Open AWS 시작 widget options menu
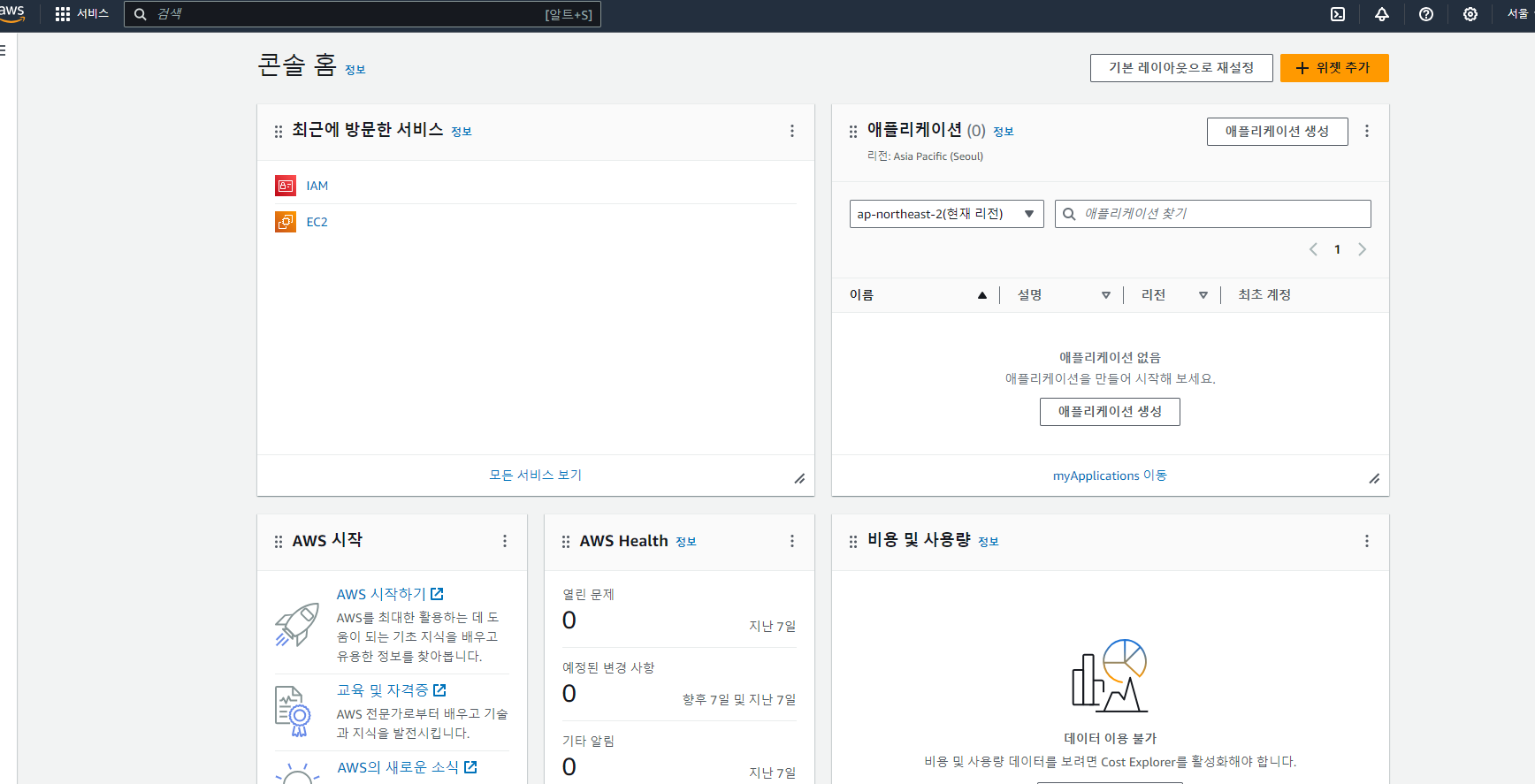The height and width of the screenshot is (784, 1535). 505,541
